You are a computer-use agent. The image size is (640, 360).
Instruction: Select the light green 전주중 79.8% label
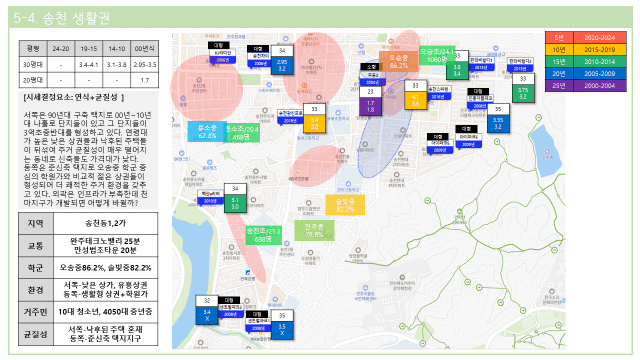[x=314, y=231]
